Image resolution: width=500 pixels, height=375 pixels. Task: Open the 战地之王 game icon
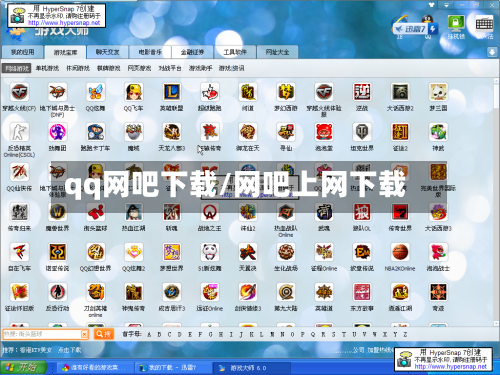click(210, 212)
